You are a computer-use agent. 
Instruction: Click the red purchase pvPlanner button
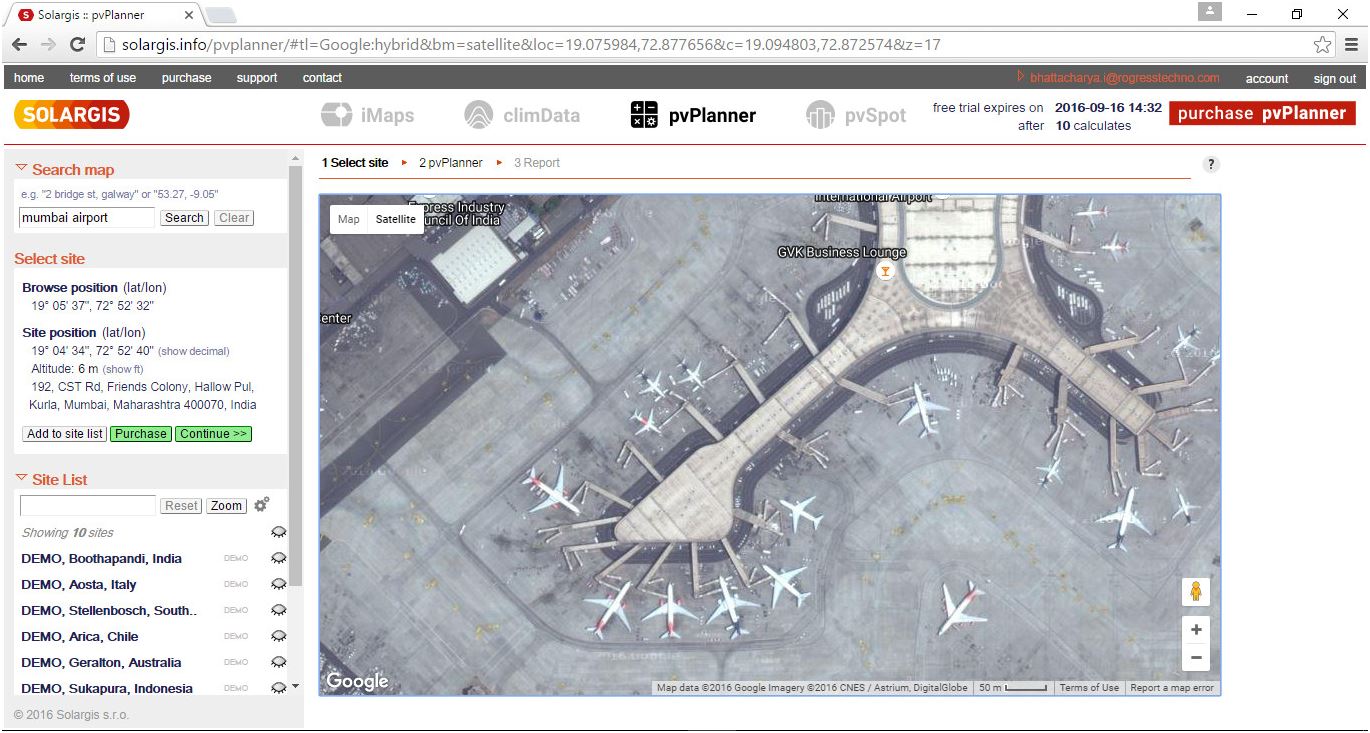pos(1262,113)
